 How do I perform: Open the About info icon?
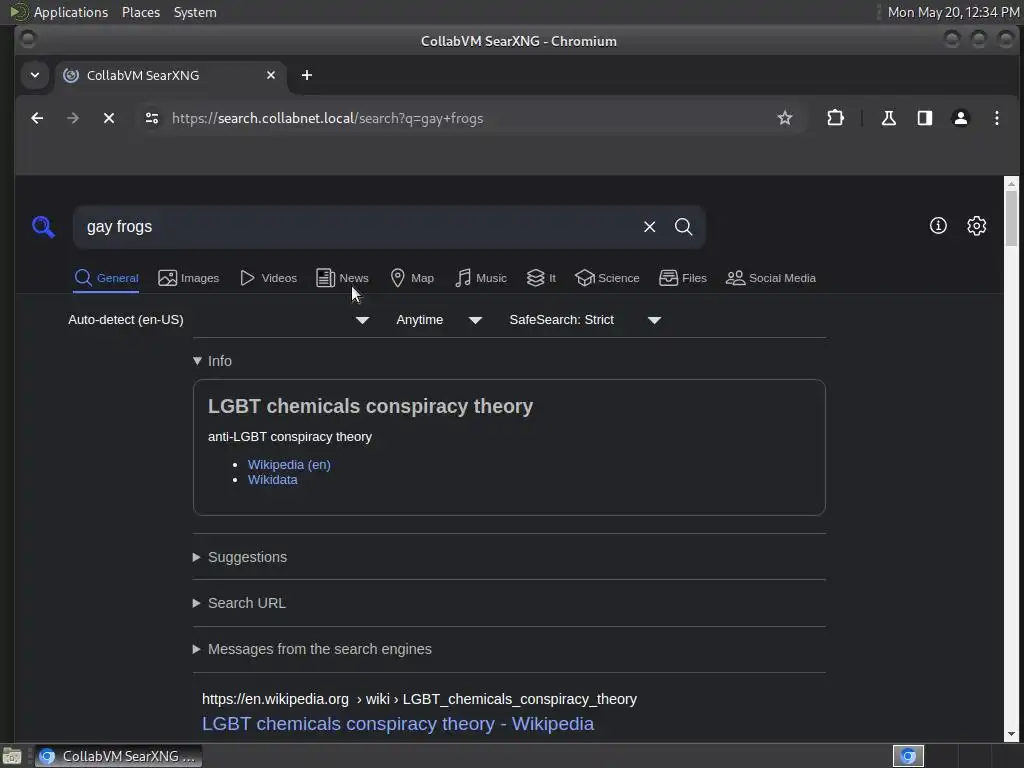pos(938,225)
